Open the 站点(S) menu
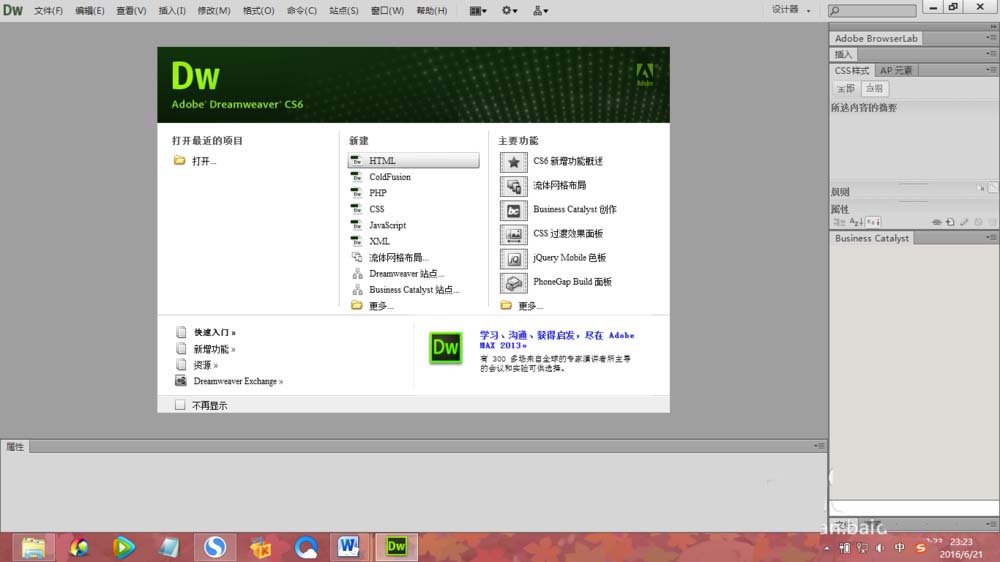The width and height of the screenshot is (1000, 562). click(344, 10)
